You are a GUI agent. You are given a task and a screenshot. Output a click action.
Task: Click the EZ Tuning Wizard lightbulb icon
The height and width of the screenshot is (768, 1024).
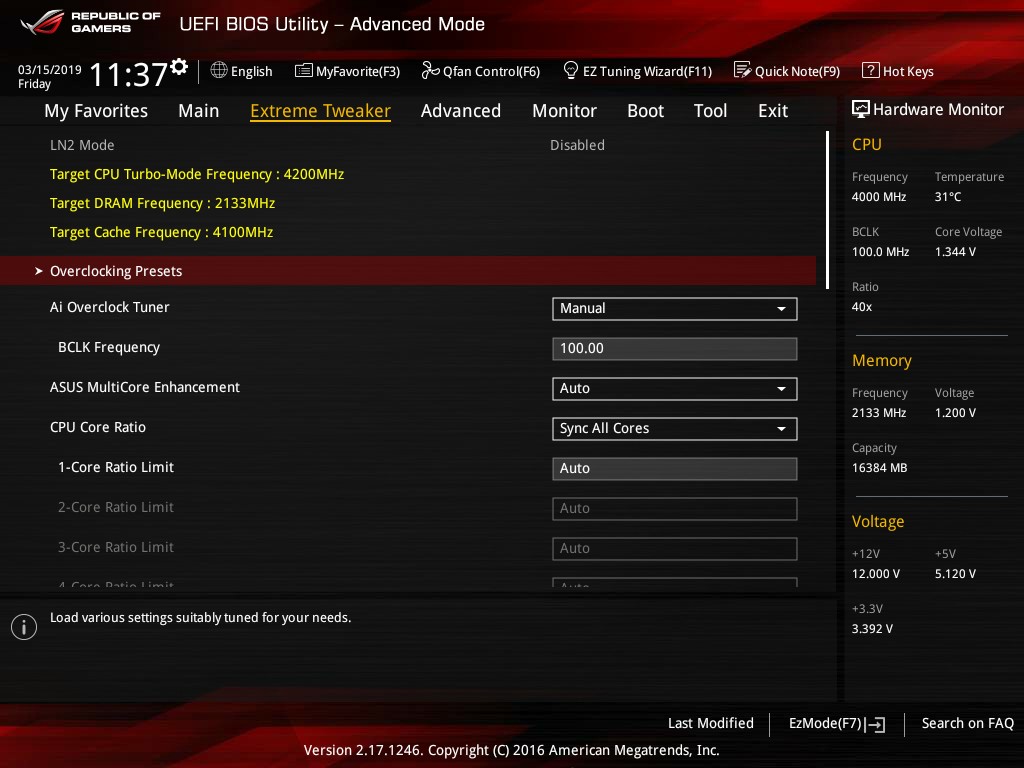pyautogui.click(x=570, y=70)
